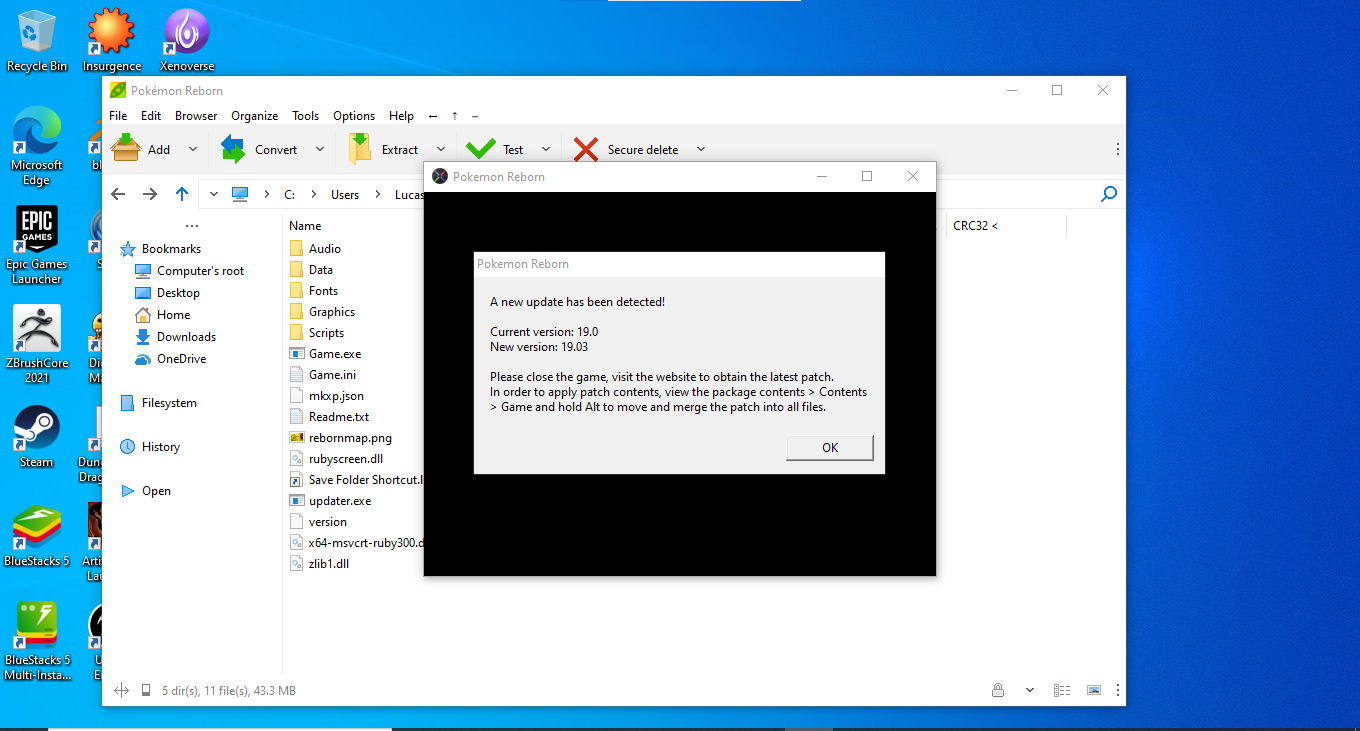Open BlueStacks 5 desktop shortcut
This screenshot has width=1360, height=731.
[x=37, y=536]
